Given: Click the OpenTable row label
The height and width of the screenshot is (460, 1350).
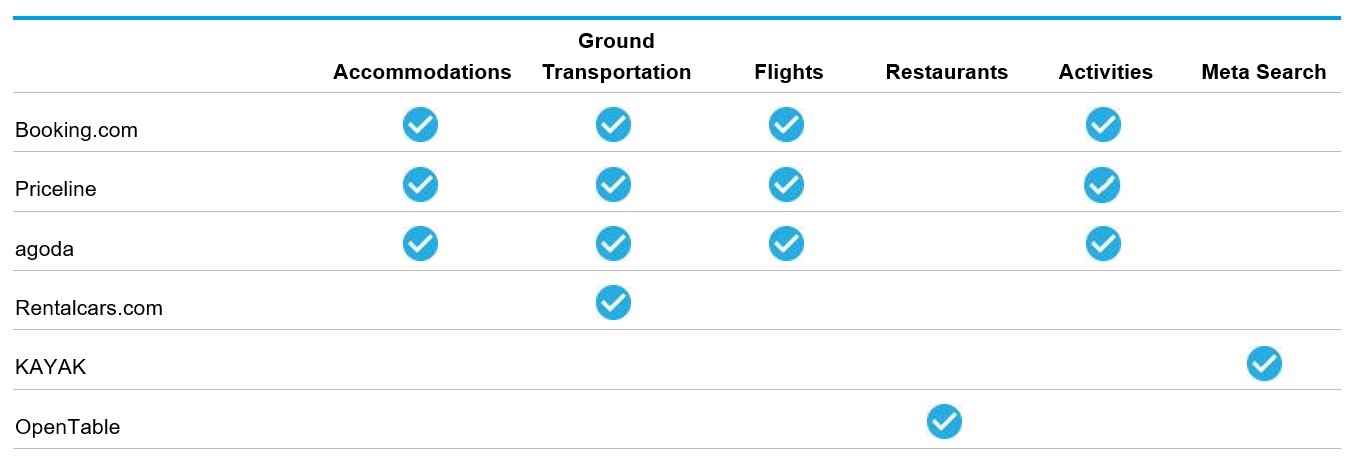Looking at the screenshot, I should 67,427.
